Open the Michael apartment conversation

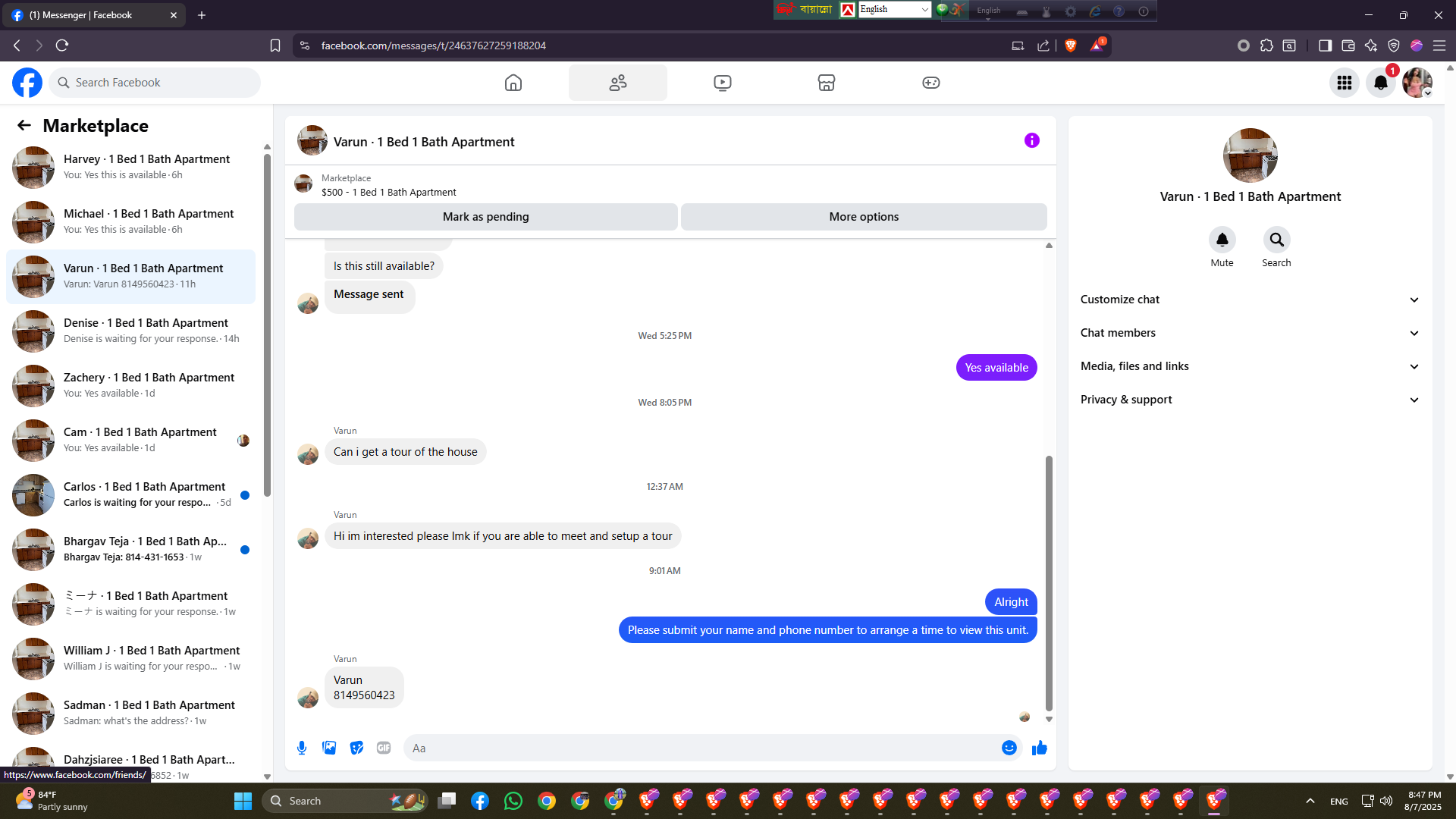130,222
